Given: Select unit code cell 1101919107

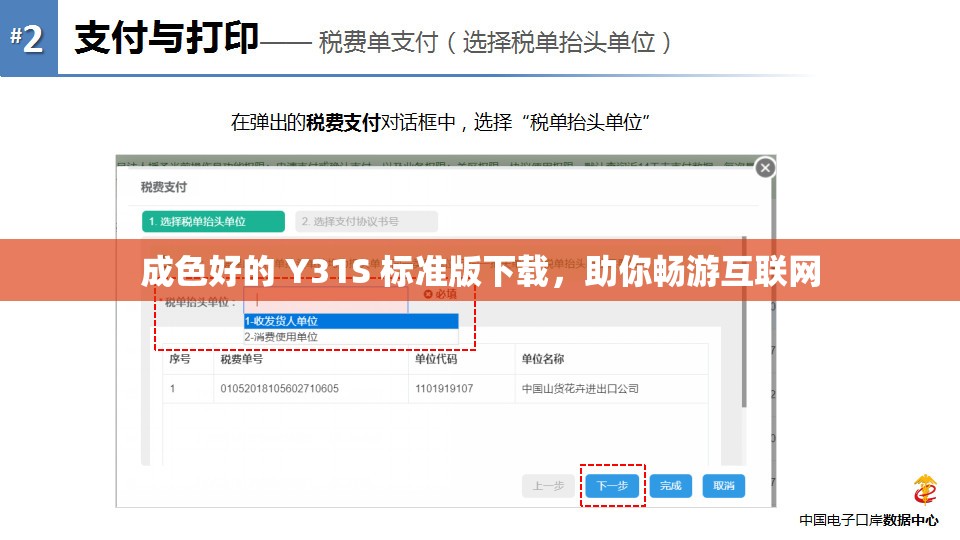Looking at the screenshot, I should pyautogui.click(x=444, y=388).
